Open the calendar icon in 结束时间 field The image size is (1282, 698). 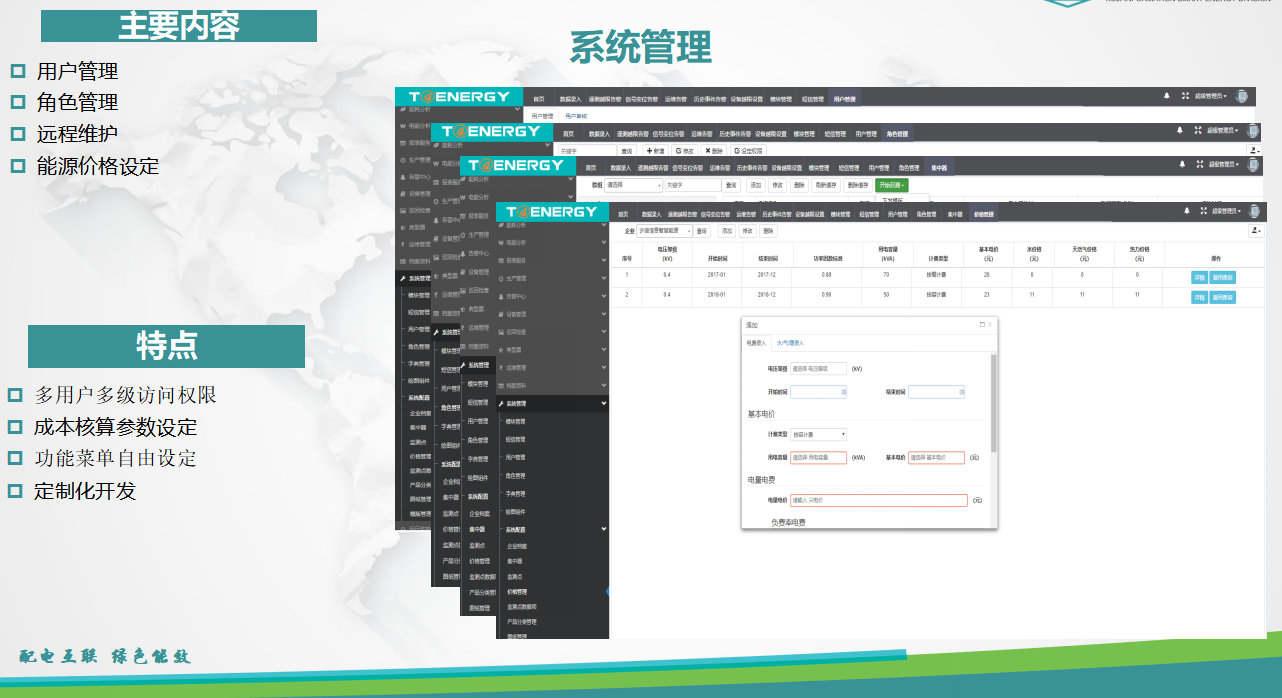960,392
